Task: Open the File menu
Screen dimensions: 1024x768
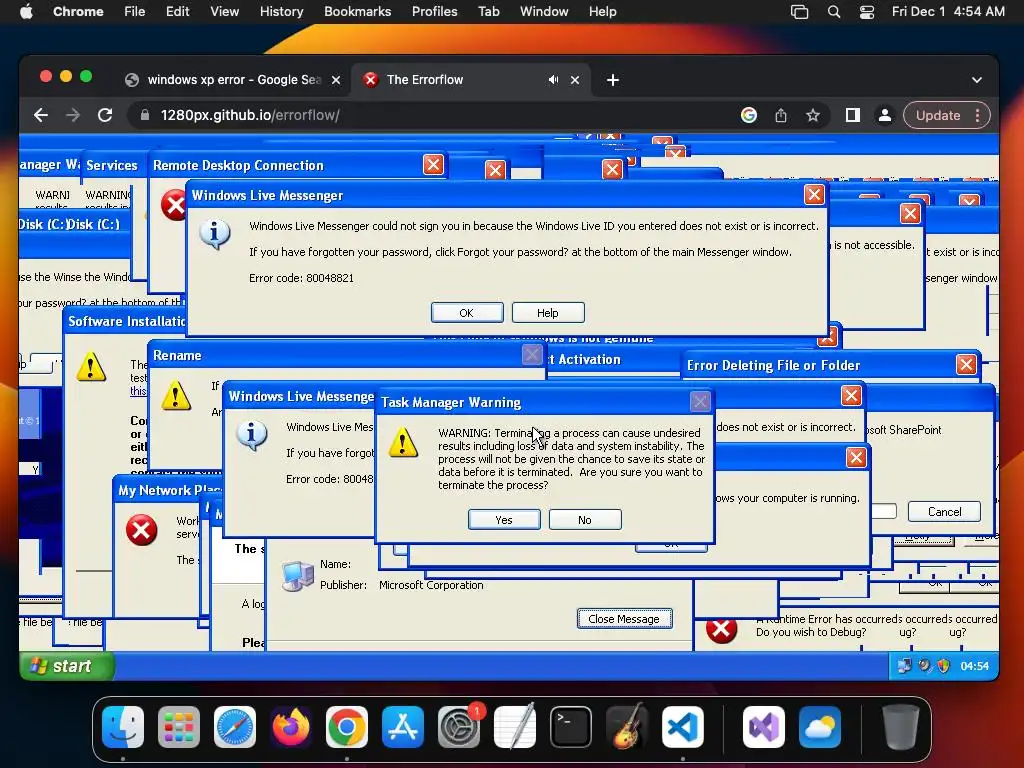Action: coord(135,11)
